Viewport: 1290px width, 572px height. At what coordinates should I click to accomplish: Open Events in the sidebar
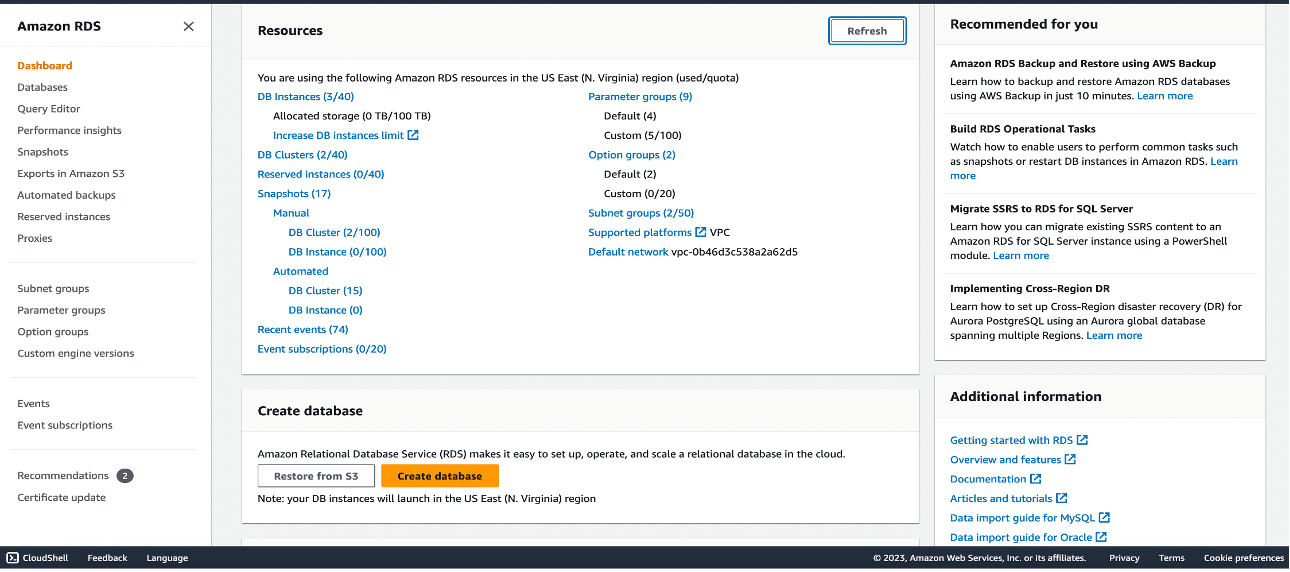pos(33,404)
